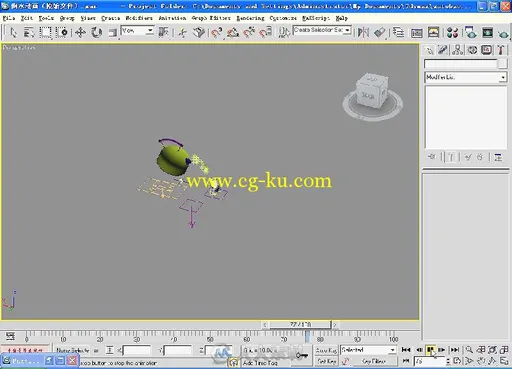Image resolution: width=512 pixels, height=369 pixels.
Task: Switch to Modify command panel tab
Action: pyautogui.click(x=443, y=50)
